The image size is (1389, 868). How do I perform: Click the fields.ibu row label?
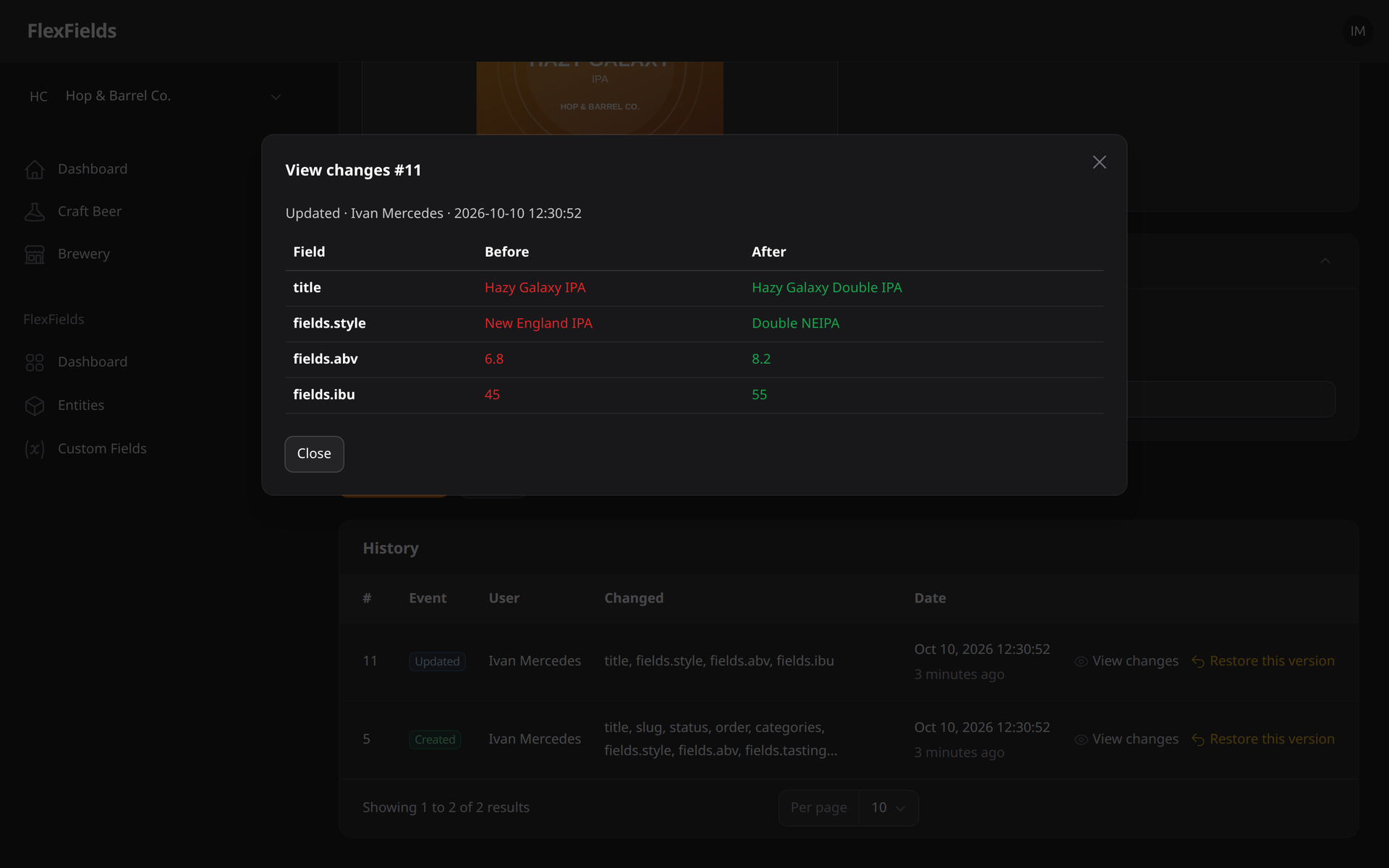[324, 394]
